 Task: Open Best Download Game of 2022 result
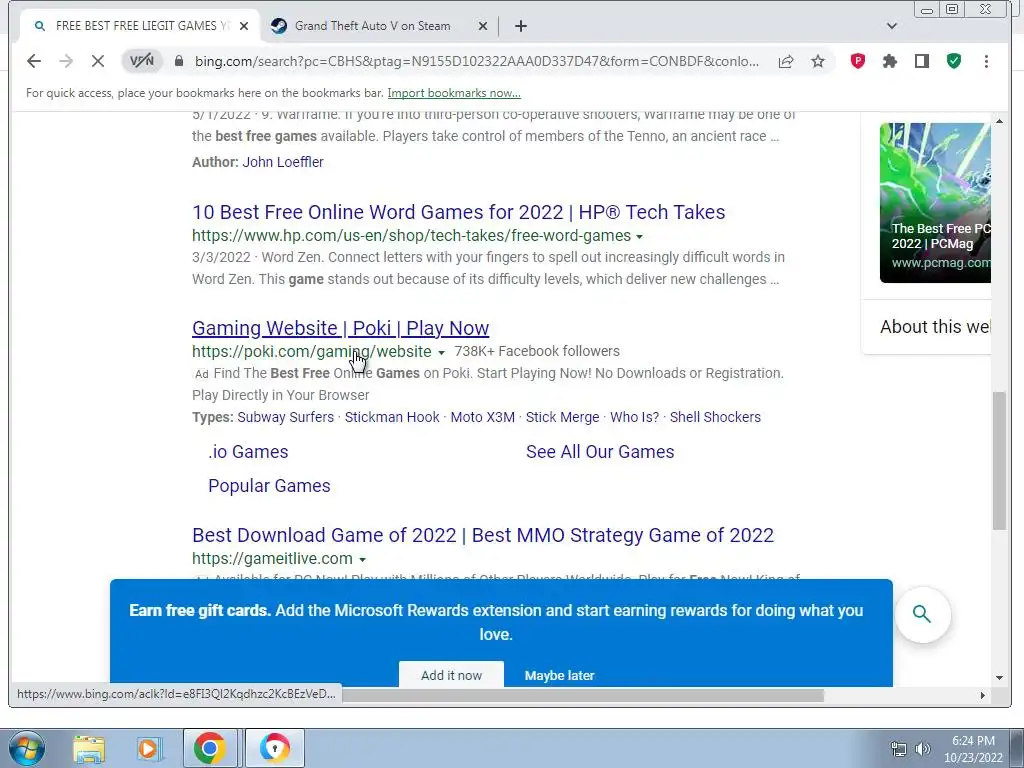click(483, 535)
